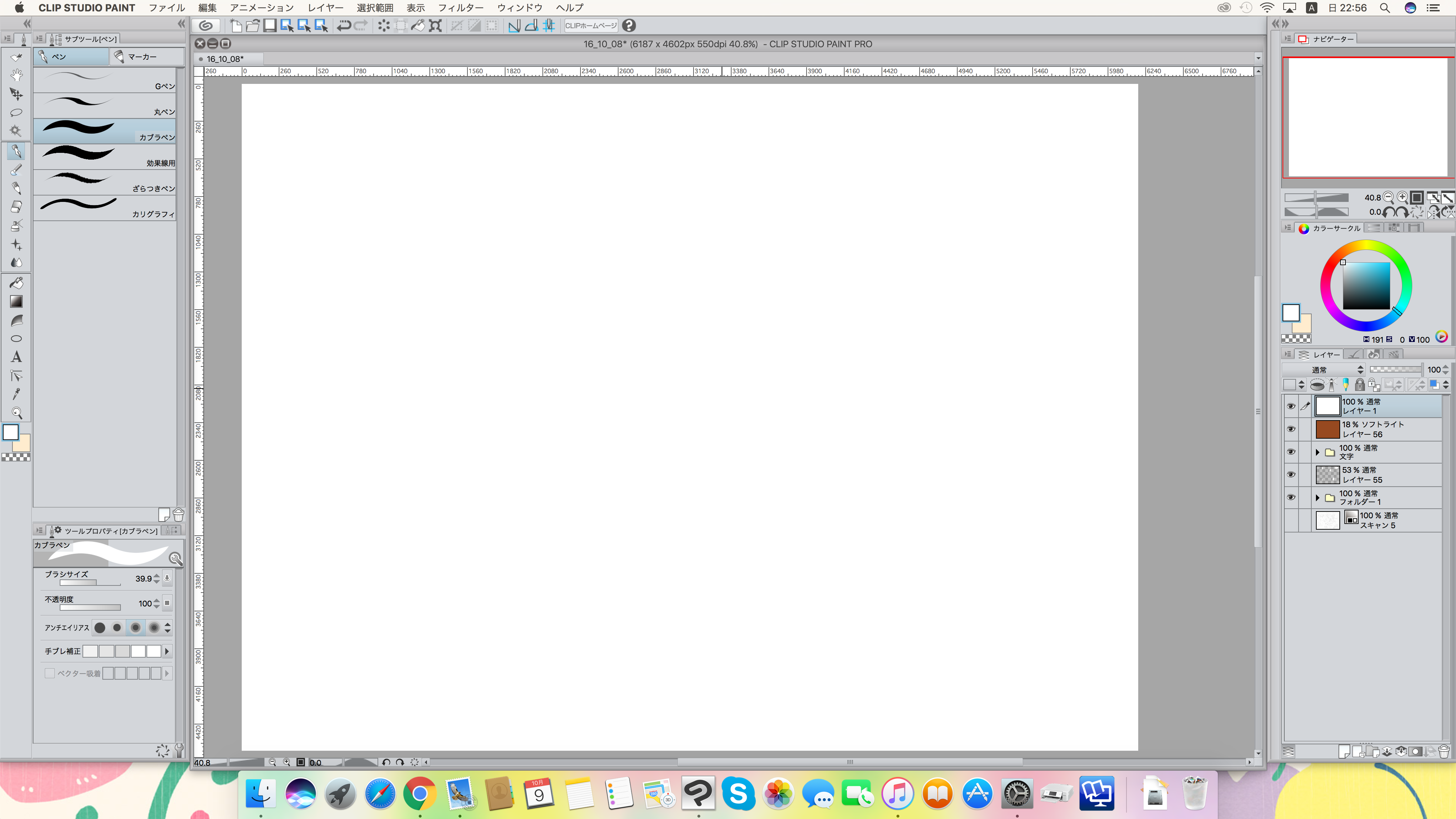Image resolution: width=1456 pixels, height=819 pixels.
Task: Open the 通常 blend mode dropdown
Action: tap(1323, 370)
